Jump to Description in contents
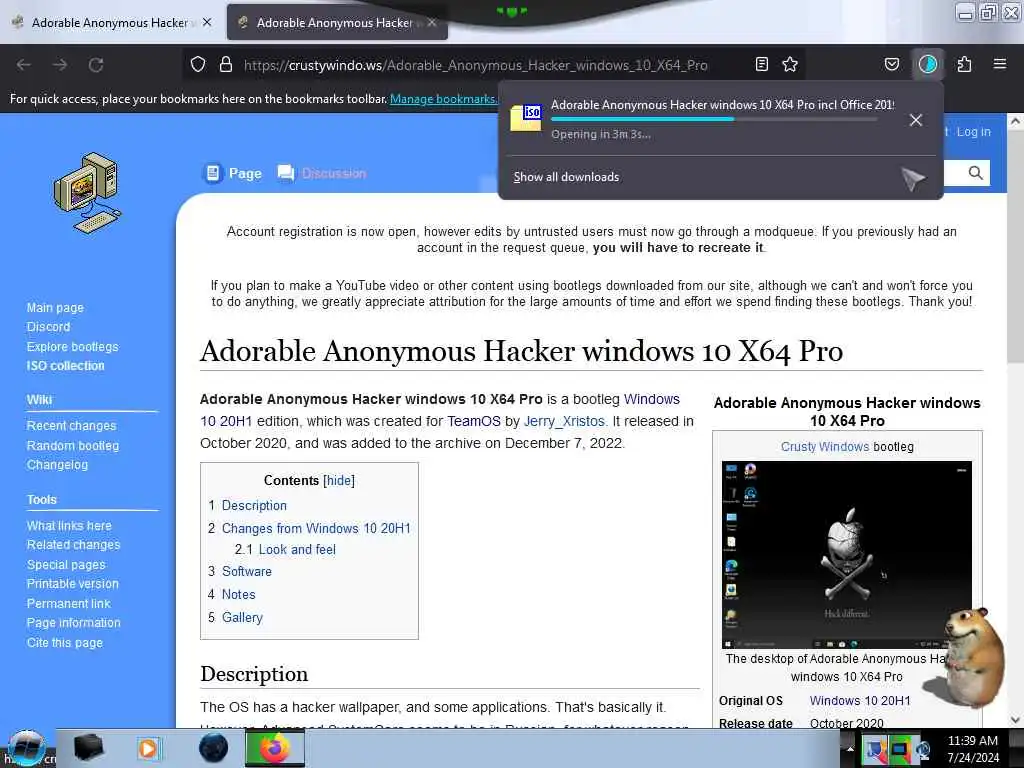Screen dimensions: 1024x768 point(254,505)
